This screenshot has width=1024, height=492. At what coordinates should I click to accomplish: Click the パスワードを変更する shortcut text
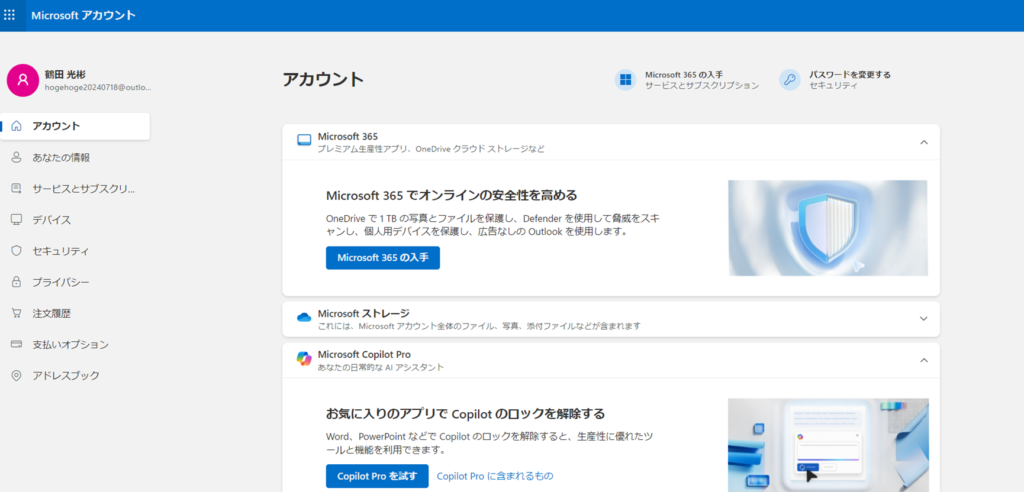coord(850,74)
